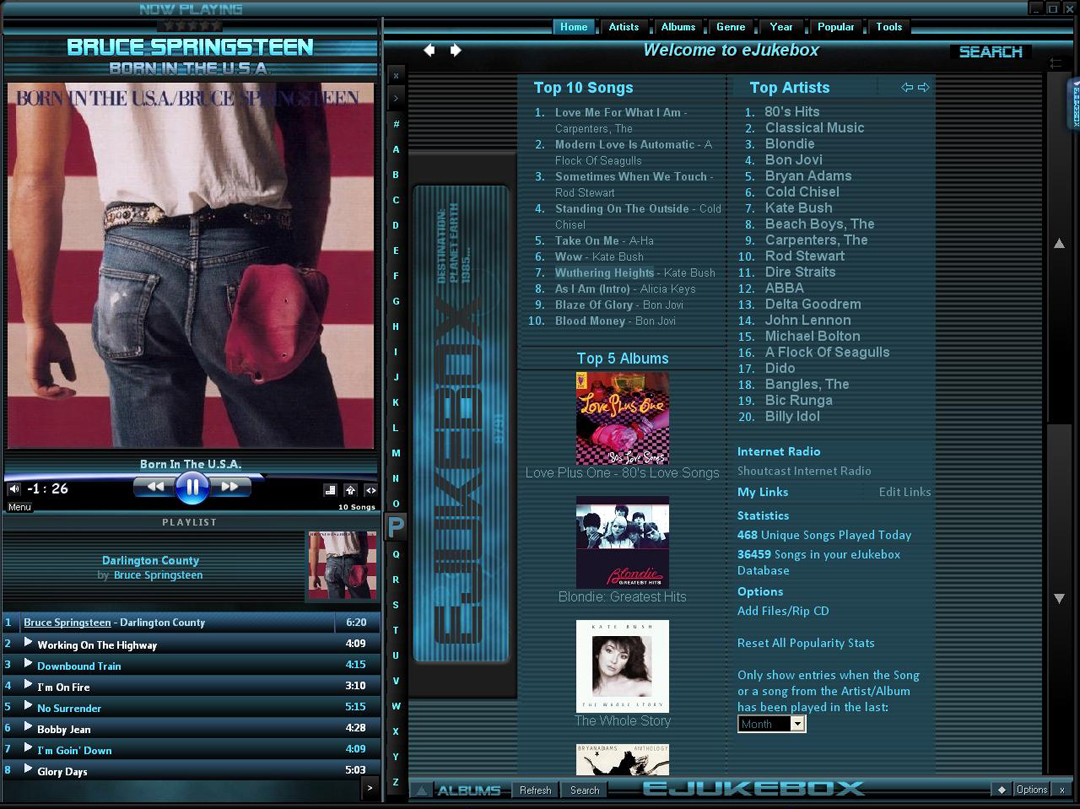This screenshot has height=809, width=1080.
Task: Open Shoutcast Internet Radio link
Action: tap(804, 471)
